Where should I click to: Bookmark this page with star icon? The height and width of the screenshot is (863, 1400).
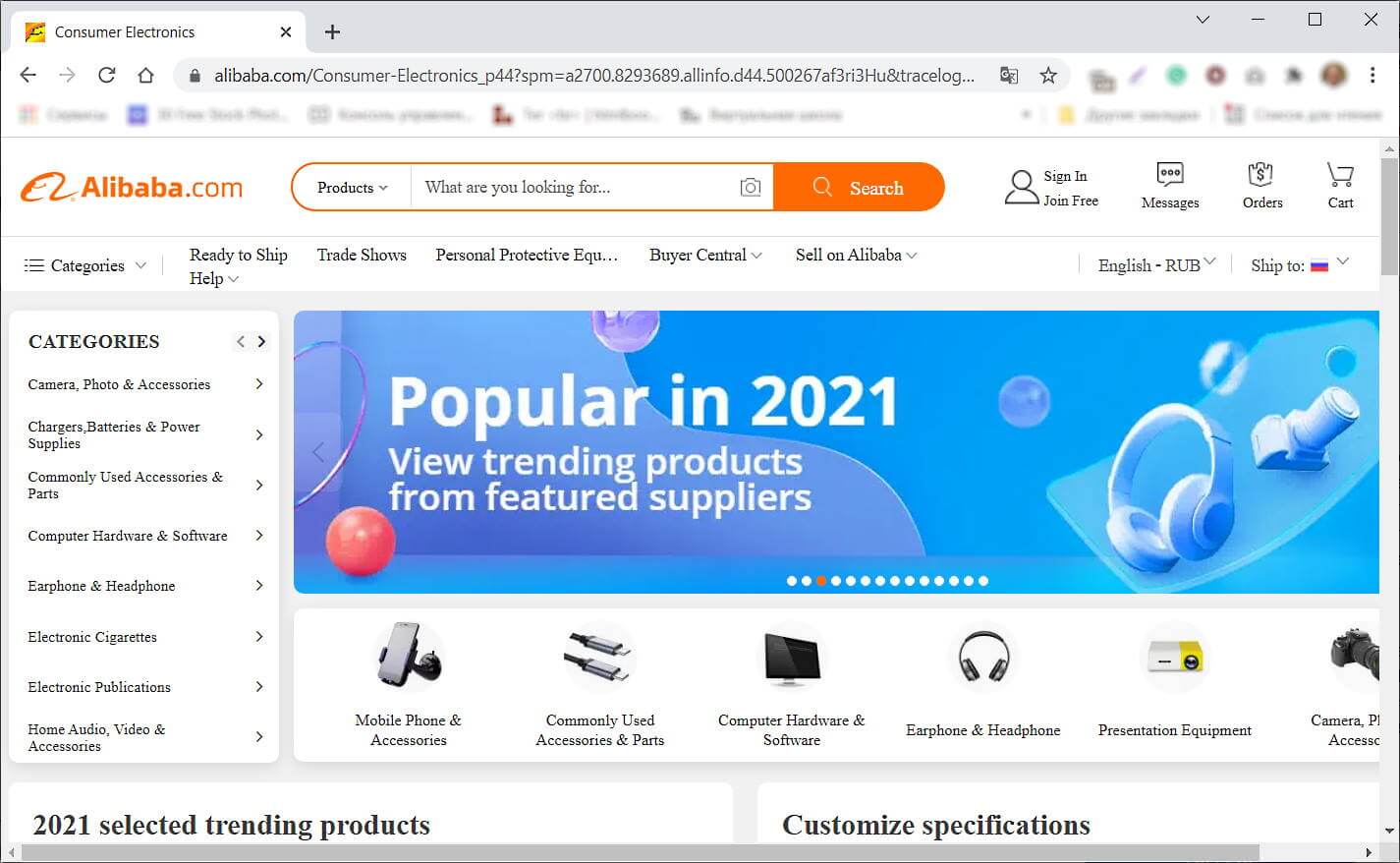(1048, 76)
